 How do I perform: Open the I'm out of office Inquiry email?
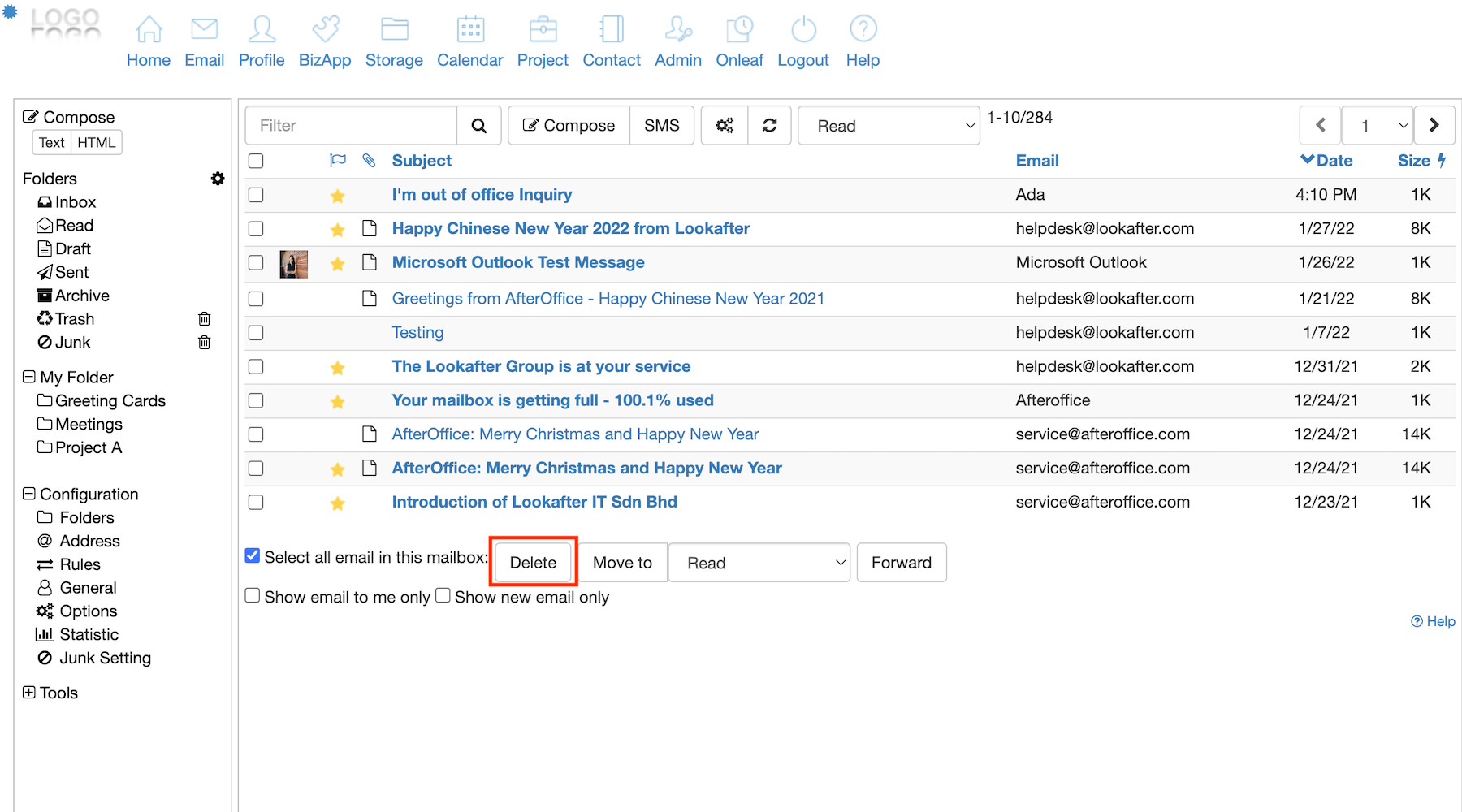(482, 195)
